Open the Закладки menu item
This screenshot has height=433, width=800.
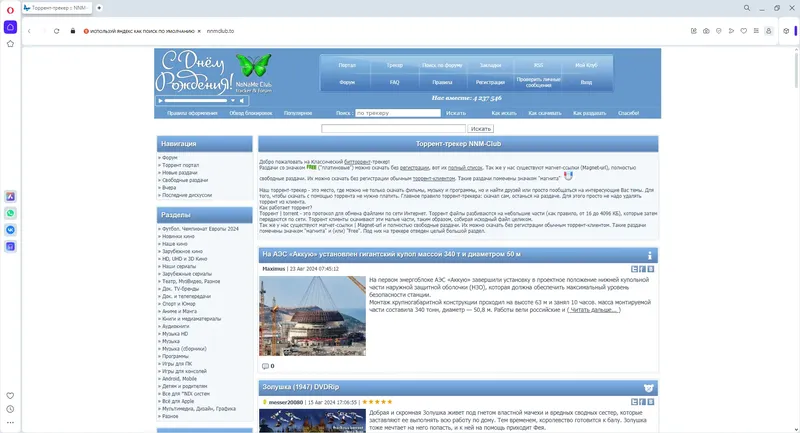pos(490,65)
